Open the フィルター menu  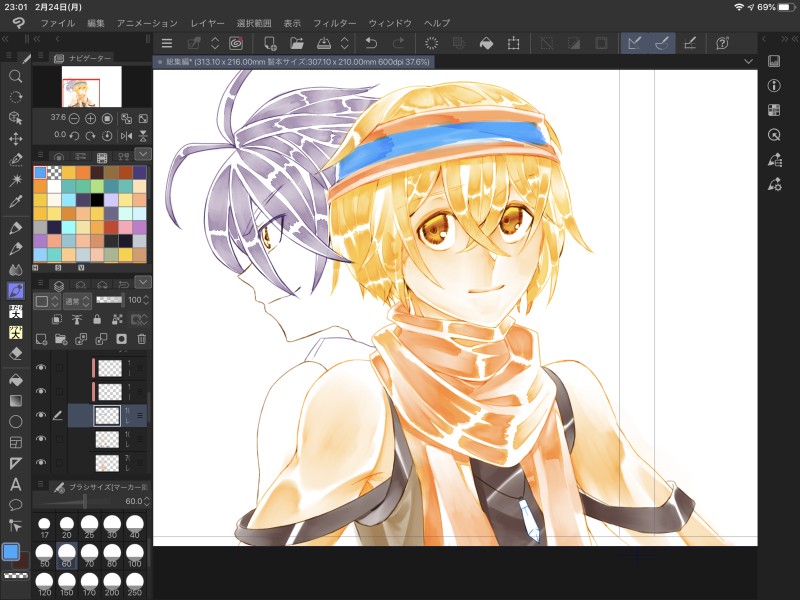[335, 23]
